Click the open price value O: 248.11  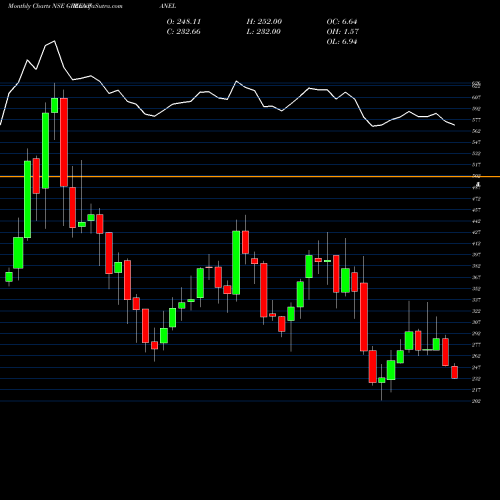[x=184, y=22]
